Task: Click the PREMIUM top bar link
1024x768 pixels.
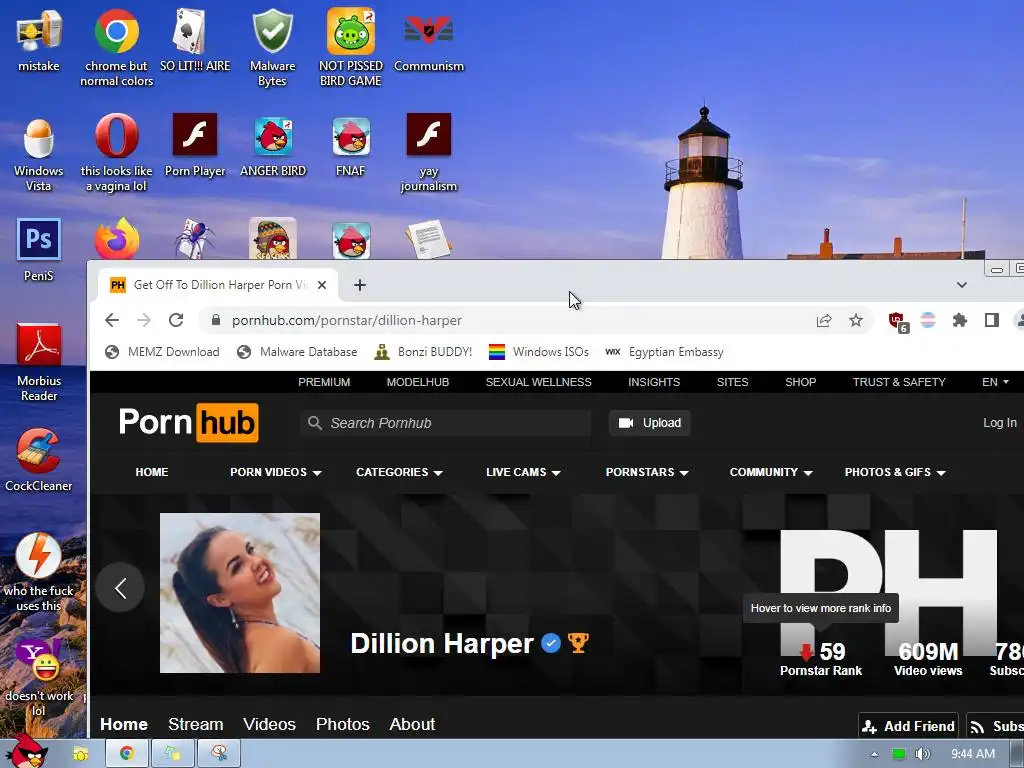Action: [x=324, y=382]
